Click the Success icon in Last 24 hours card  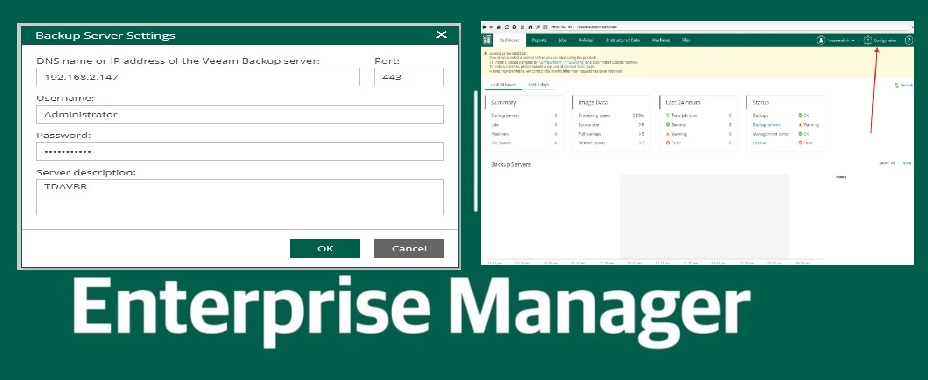point(668,125)
